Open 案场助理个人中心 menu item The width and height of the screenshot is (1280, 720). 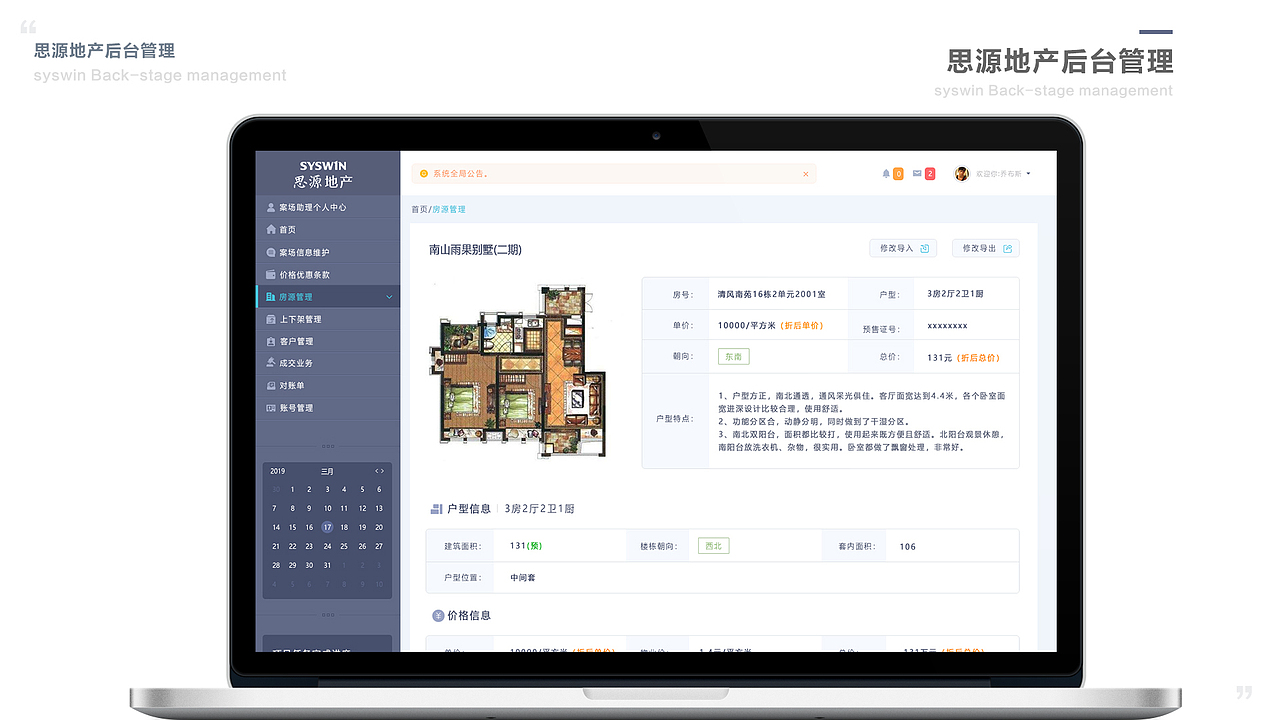(328, 208)
